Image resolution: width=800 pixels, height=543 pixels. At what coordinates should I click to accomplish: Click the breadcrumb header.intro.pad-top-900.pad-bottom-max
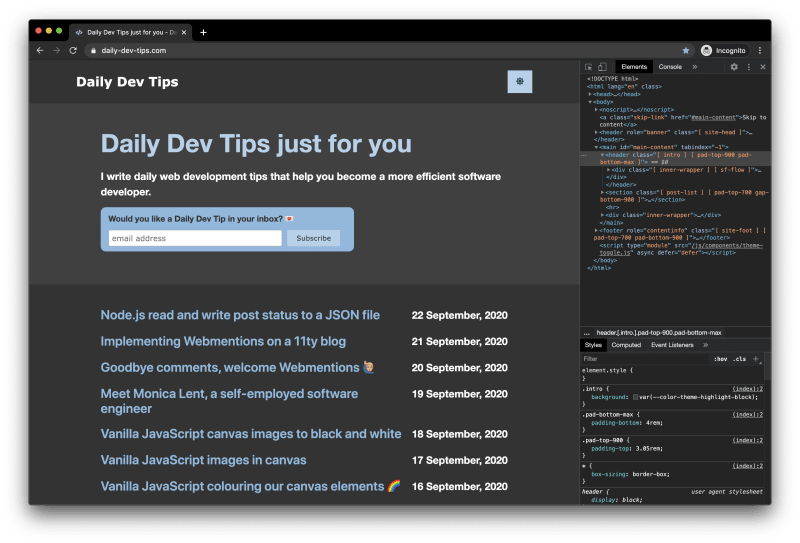coord(659,332)
